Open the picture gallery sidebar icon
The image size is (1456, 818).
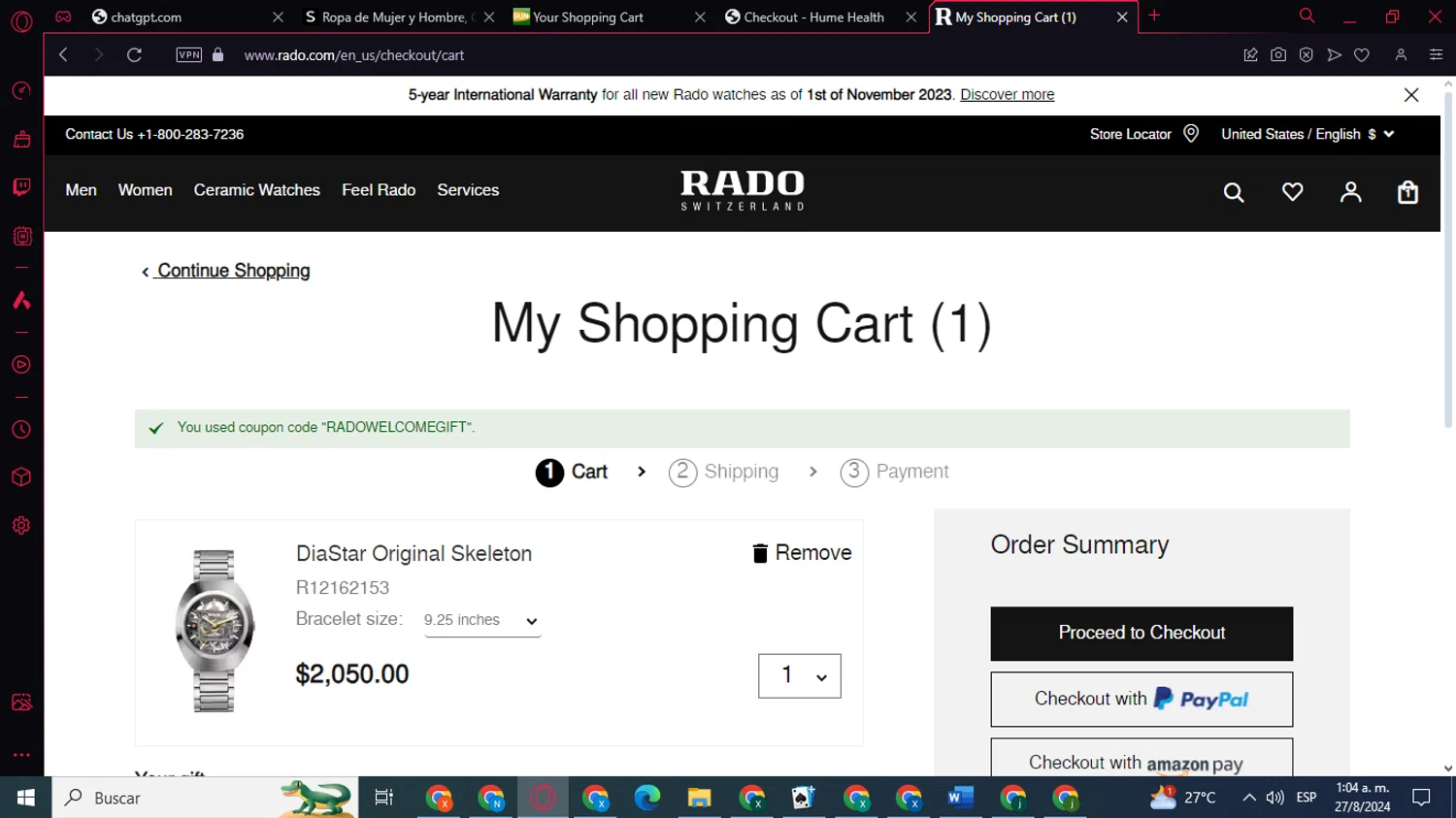click(21, 703)
